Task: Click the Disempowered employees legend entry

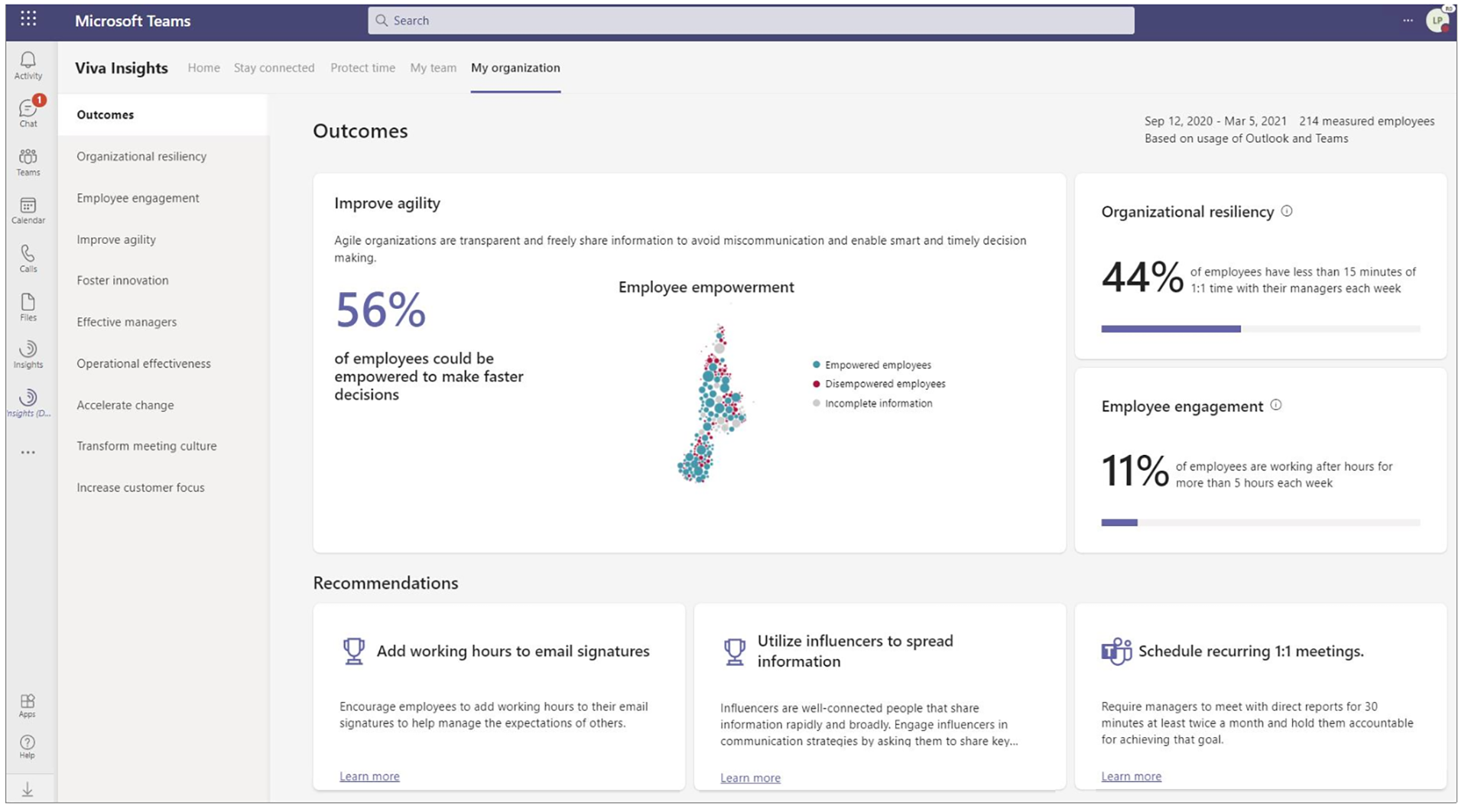Action: coord(879,384)
